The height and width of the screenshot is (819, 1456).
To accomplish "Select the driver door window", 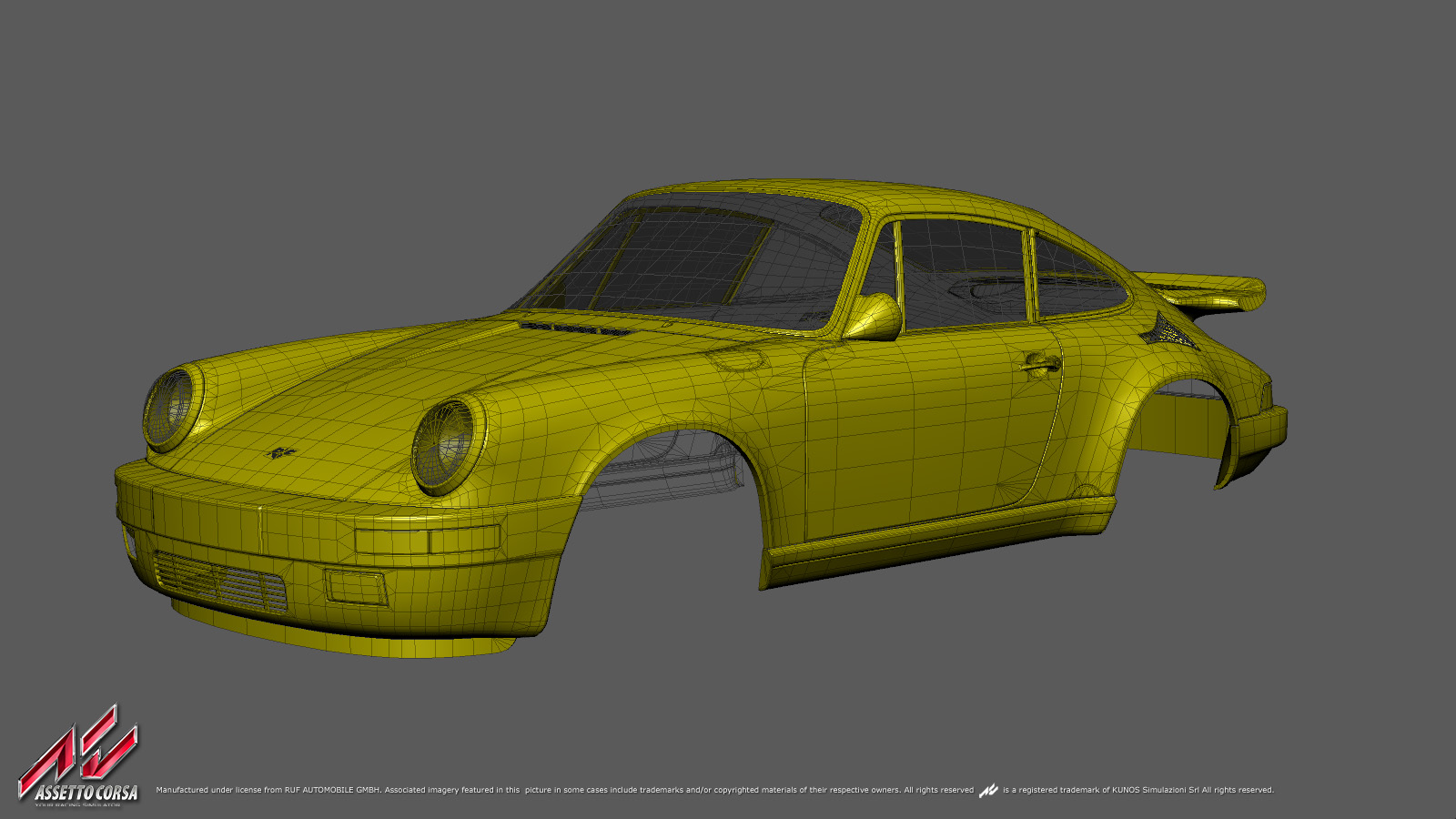I will point(960,273).
